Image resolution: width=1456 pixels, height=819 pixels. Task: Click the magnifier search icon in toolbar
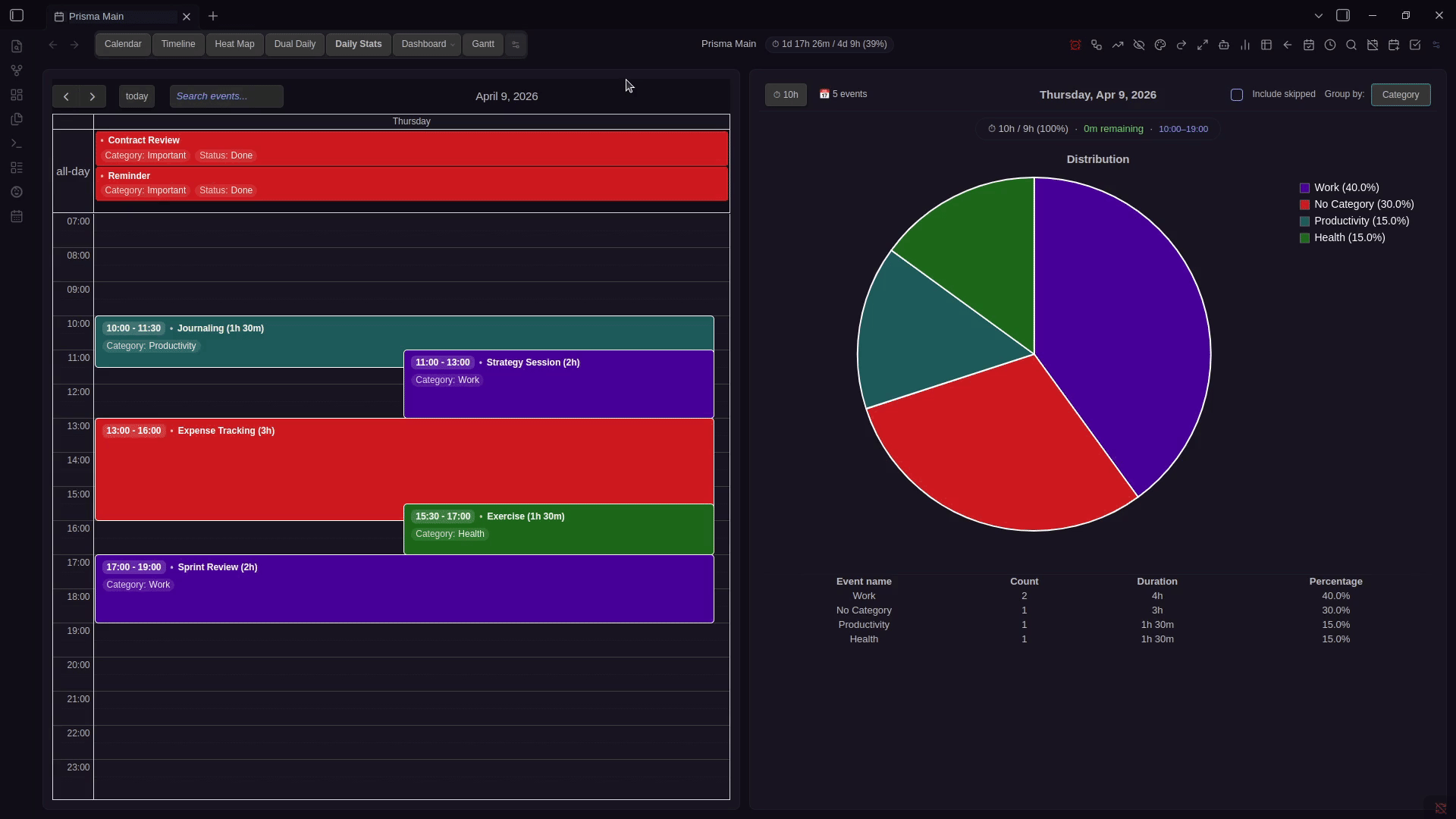tap(1351, 45)
